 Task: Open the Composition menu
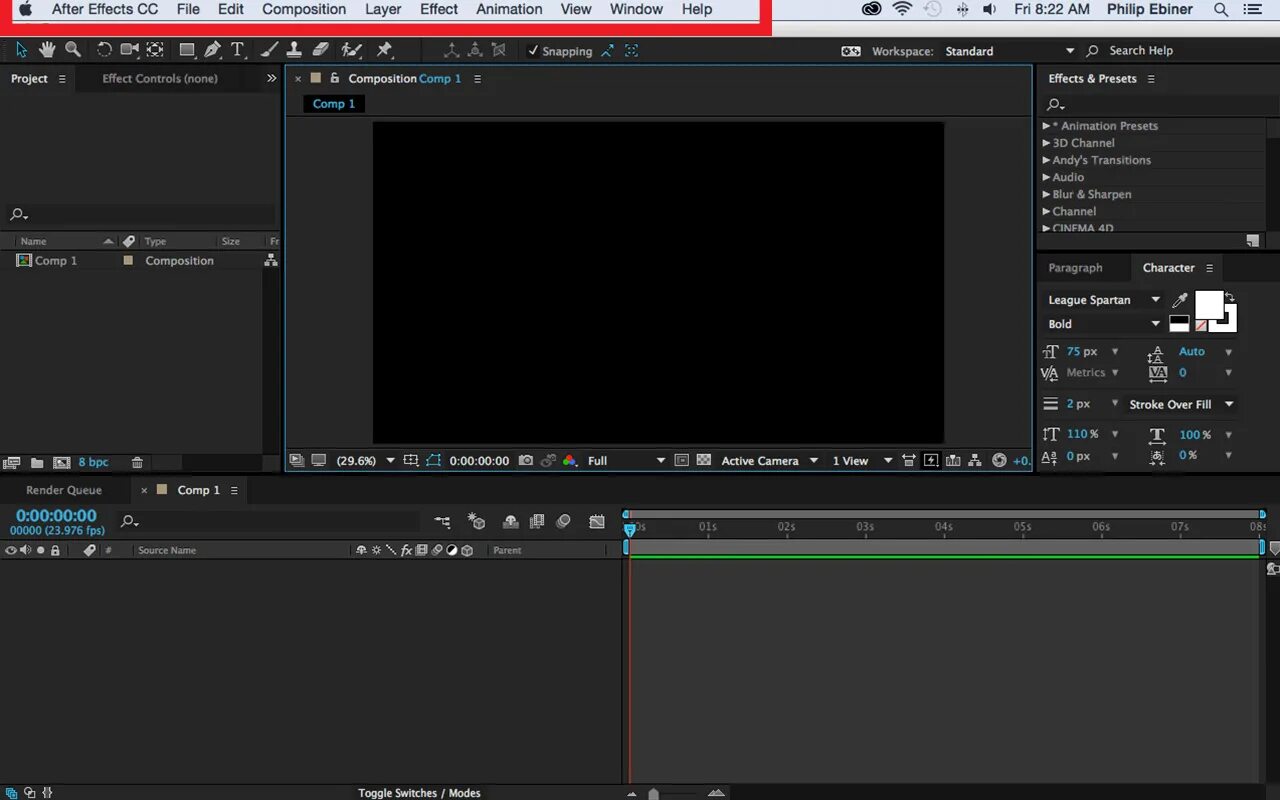coord(304,9)
